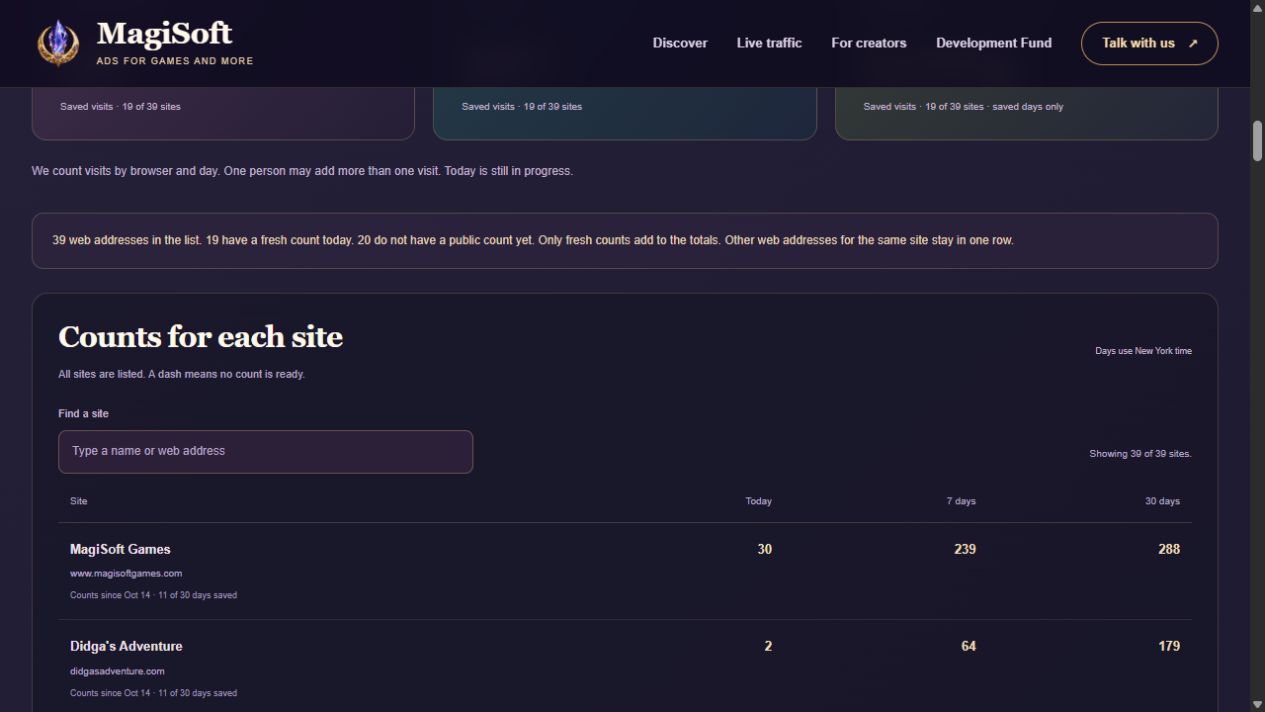Click the Find a site label
This screenshot has width=1265, height=712.
pyautogui.click(x=83, y=413)
